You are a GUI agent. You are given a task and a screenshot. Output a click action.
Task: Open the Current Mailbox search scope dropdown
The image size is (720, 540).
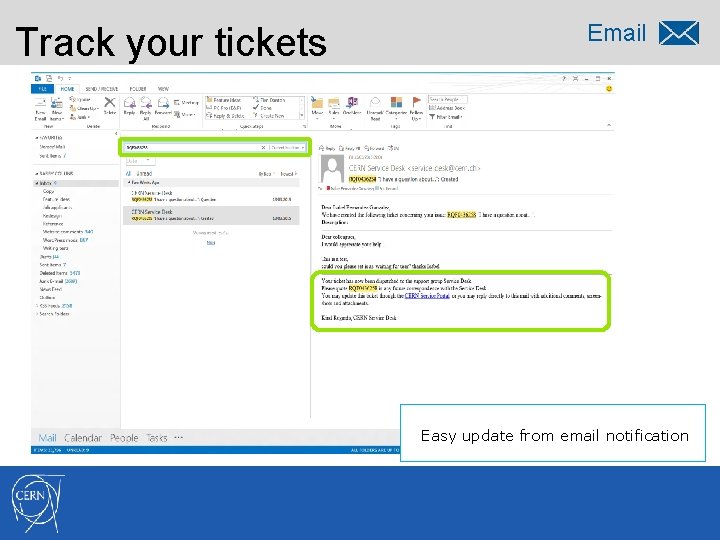287,147
